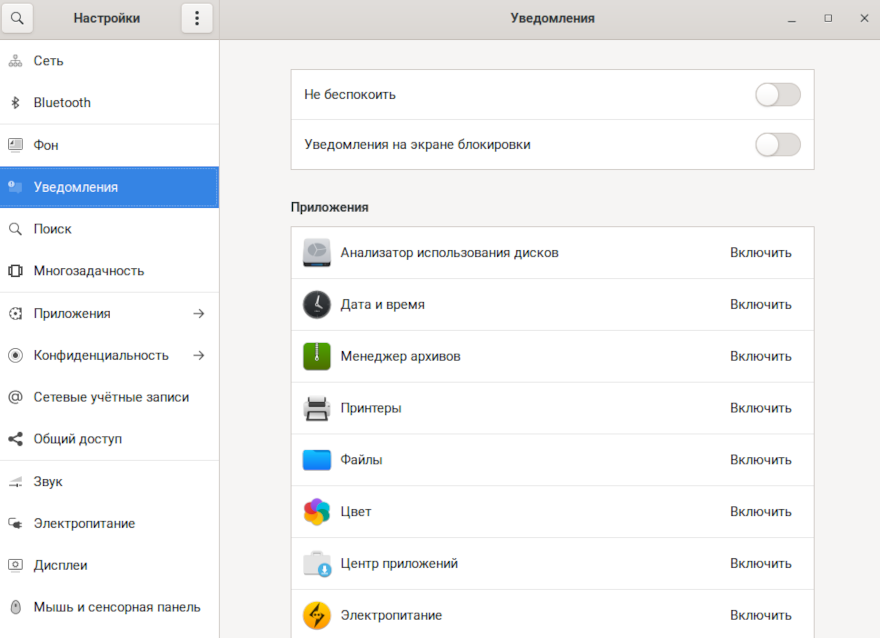Toggle the Не беспокоить switch
Viewport: 880px width, 638px height.
[777, 95]
